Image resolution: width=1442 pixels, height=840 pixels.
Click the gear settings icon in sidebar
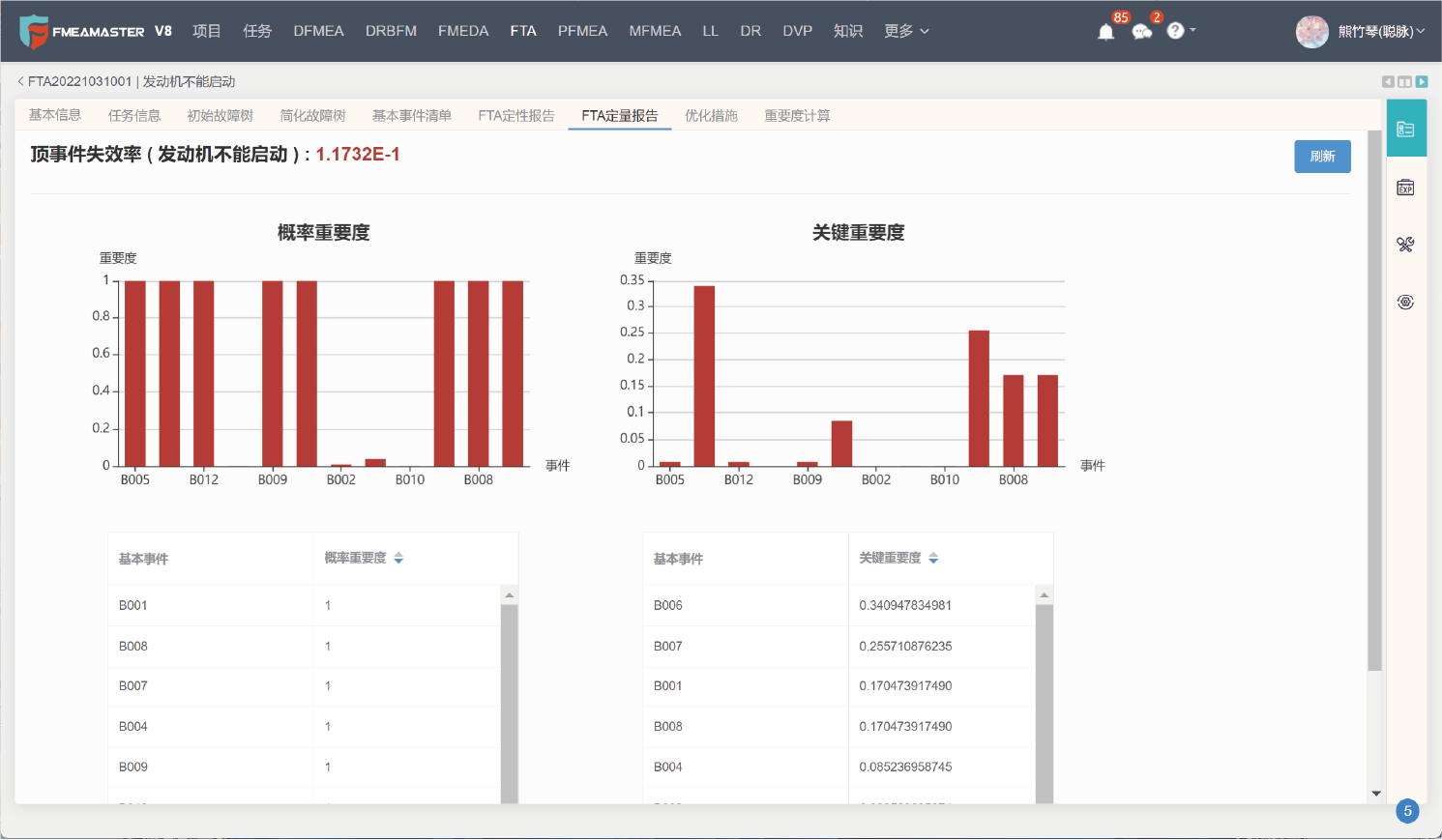pyautogui.click(x=1405, y=303)
